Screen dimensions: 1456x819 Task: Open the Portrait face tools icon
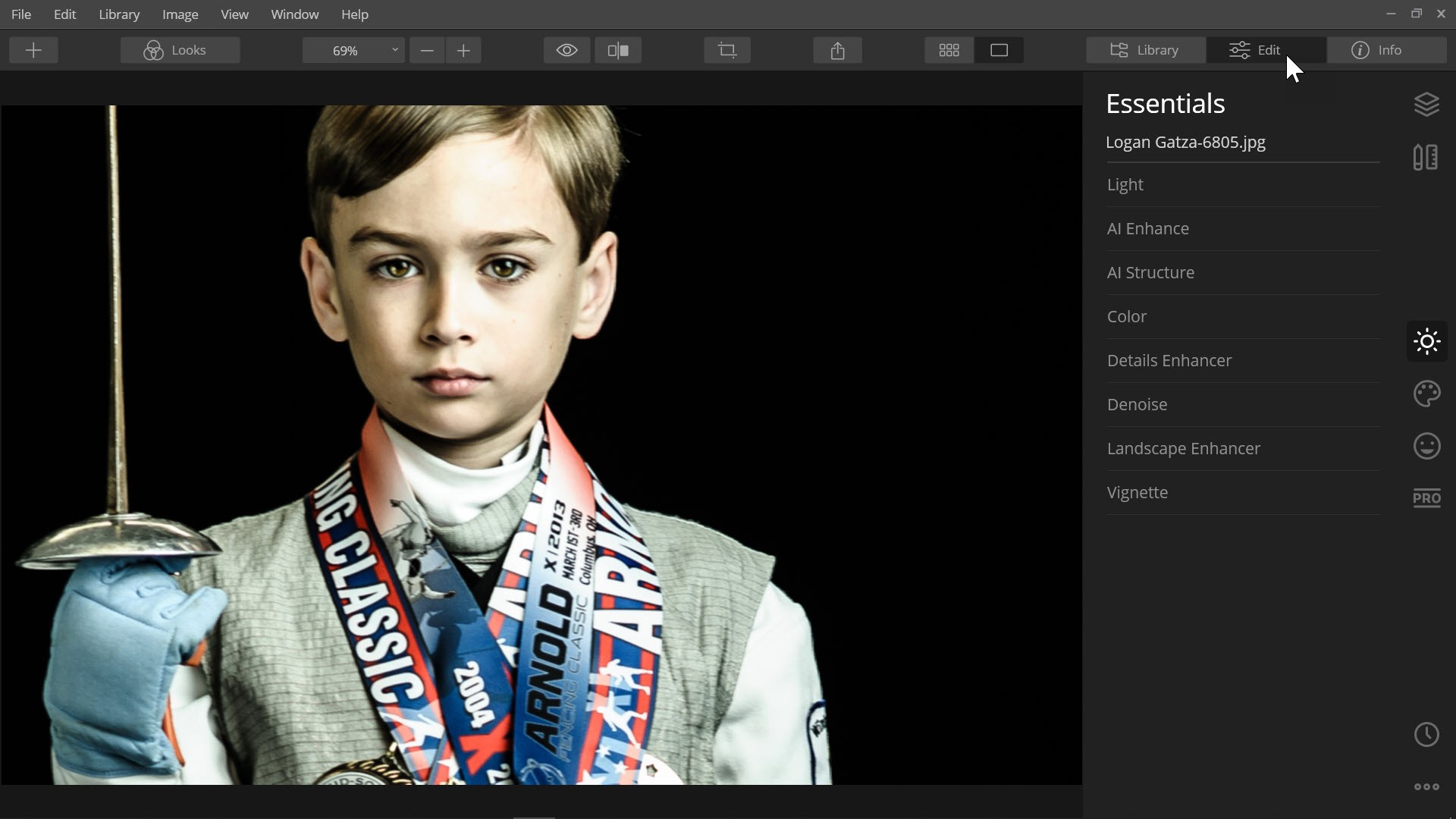coord(1426,446)
